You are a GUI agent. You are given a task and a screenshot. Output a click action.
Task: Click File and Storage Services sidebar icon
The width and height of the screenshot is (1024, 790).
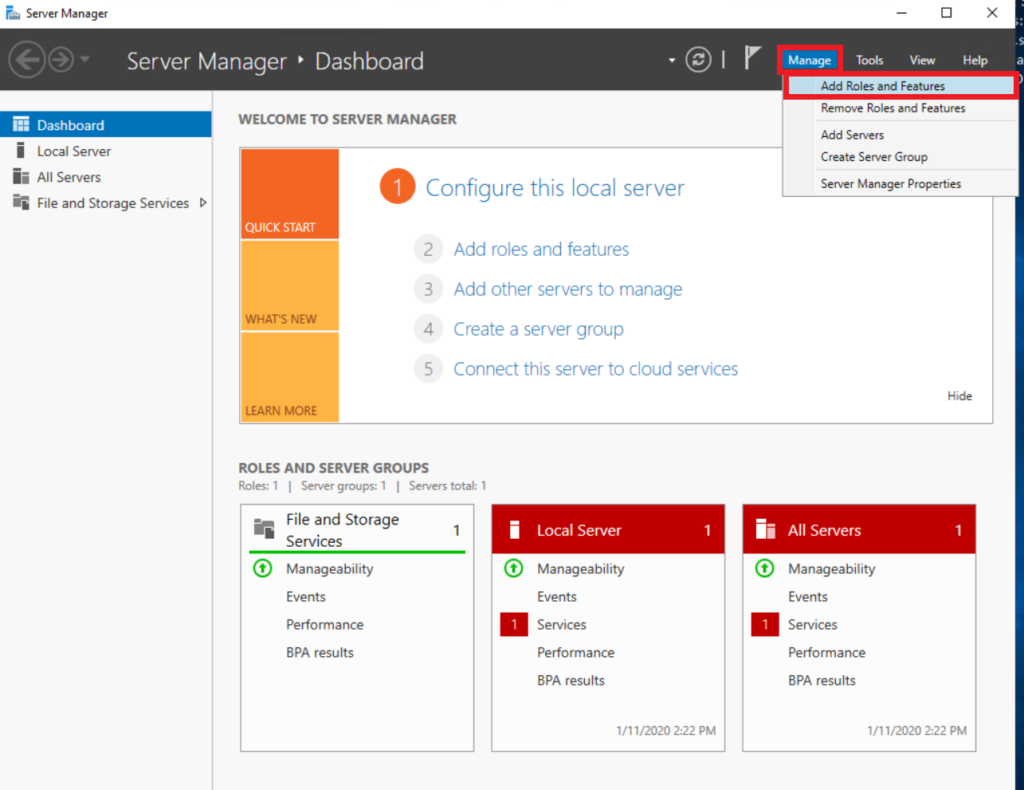pos(21,202)
